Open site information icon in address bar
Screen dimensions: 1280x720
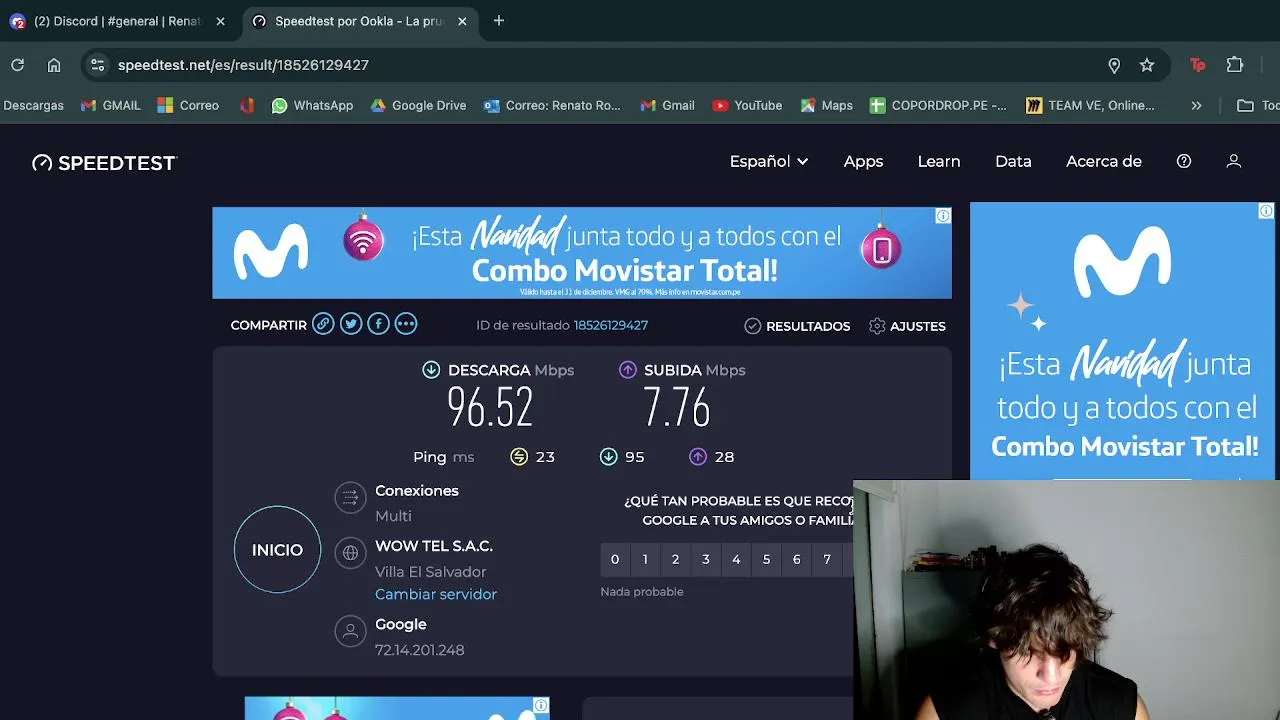click(97, 65)
